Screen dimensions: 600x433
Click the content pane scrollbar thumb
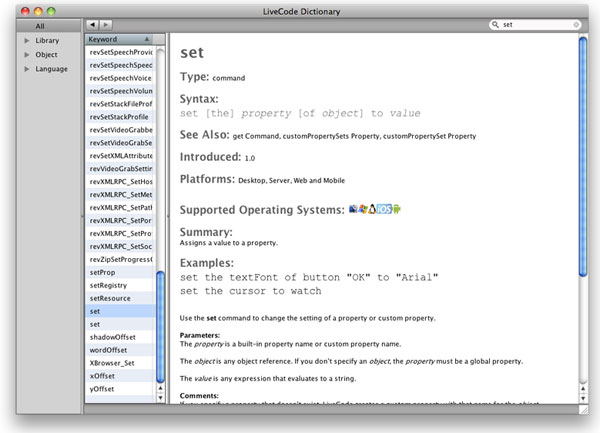coord(583,156)
